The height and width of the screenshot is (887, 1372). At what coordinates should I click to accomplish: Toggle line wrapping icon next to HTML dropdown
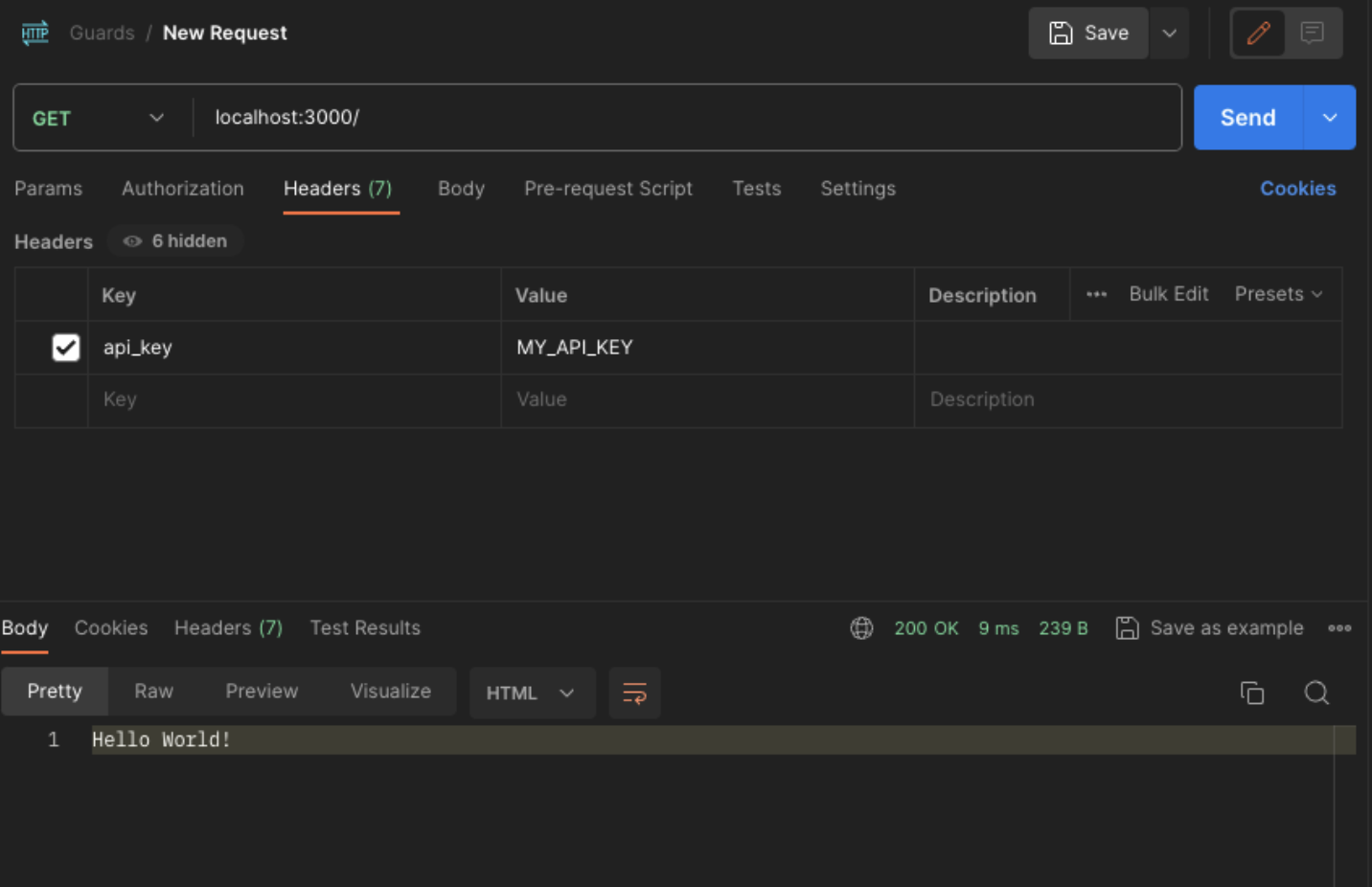(634, 693)
